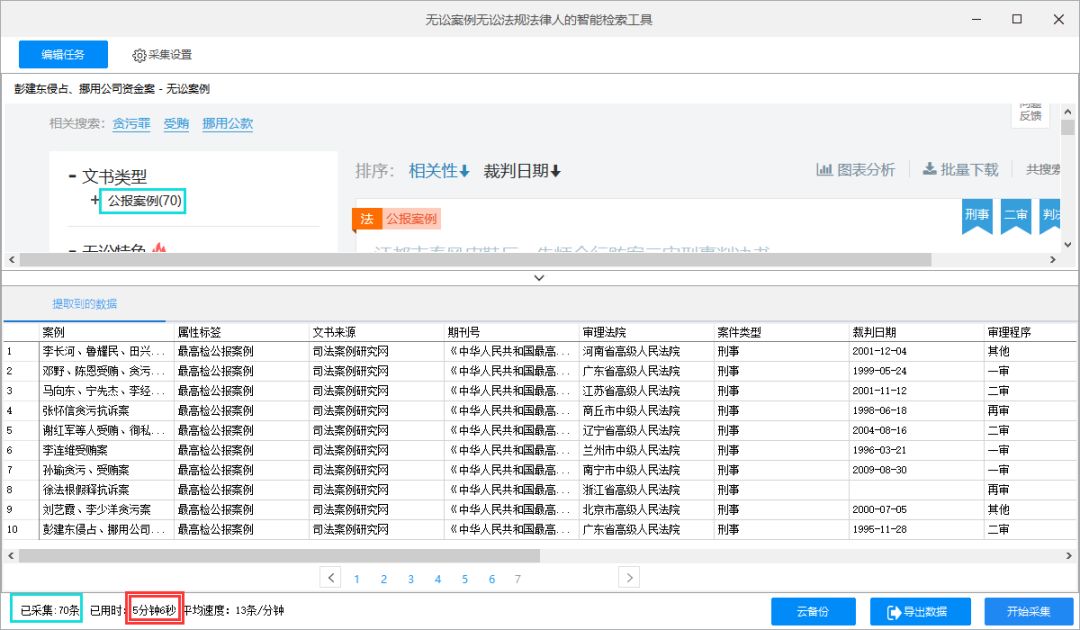
Task: Go to next results page arrow
Action: point(629,577)
